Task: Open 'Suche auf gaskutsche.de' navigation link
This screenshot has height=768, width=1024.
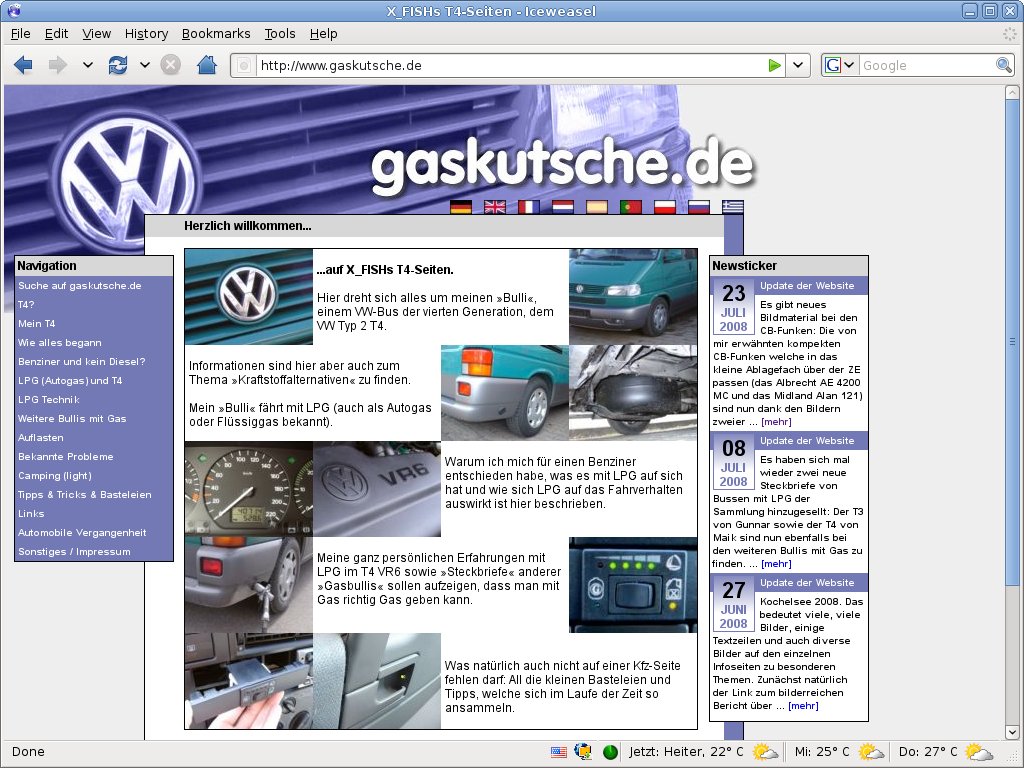Action: [x=80, y=285]
